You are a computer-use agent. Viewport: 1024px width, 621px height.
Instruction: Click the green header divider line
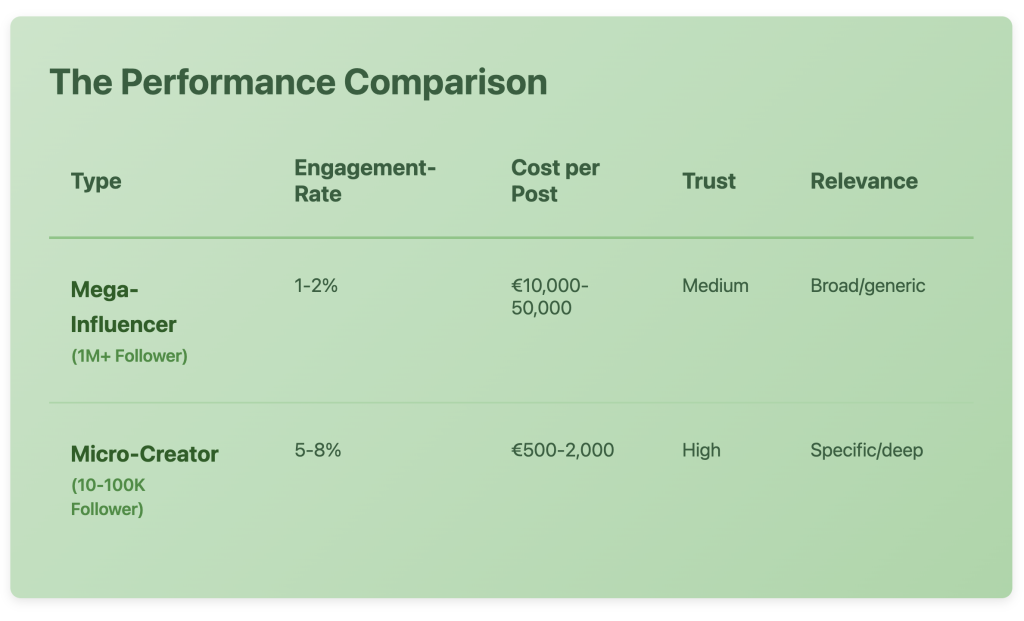click(510, 238)
